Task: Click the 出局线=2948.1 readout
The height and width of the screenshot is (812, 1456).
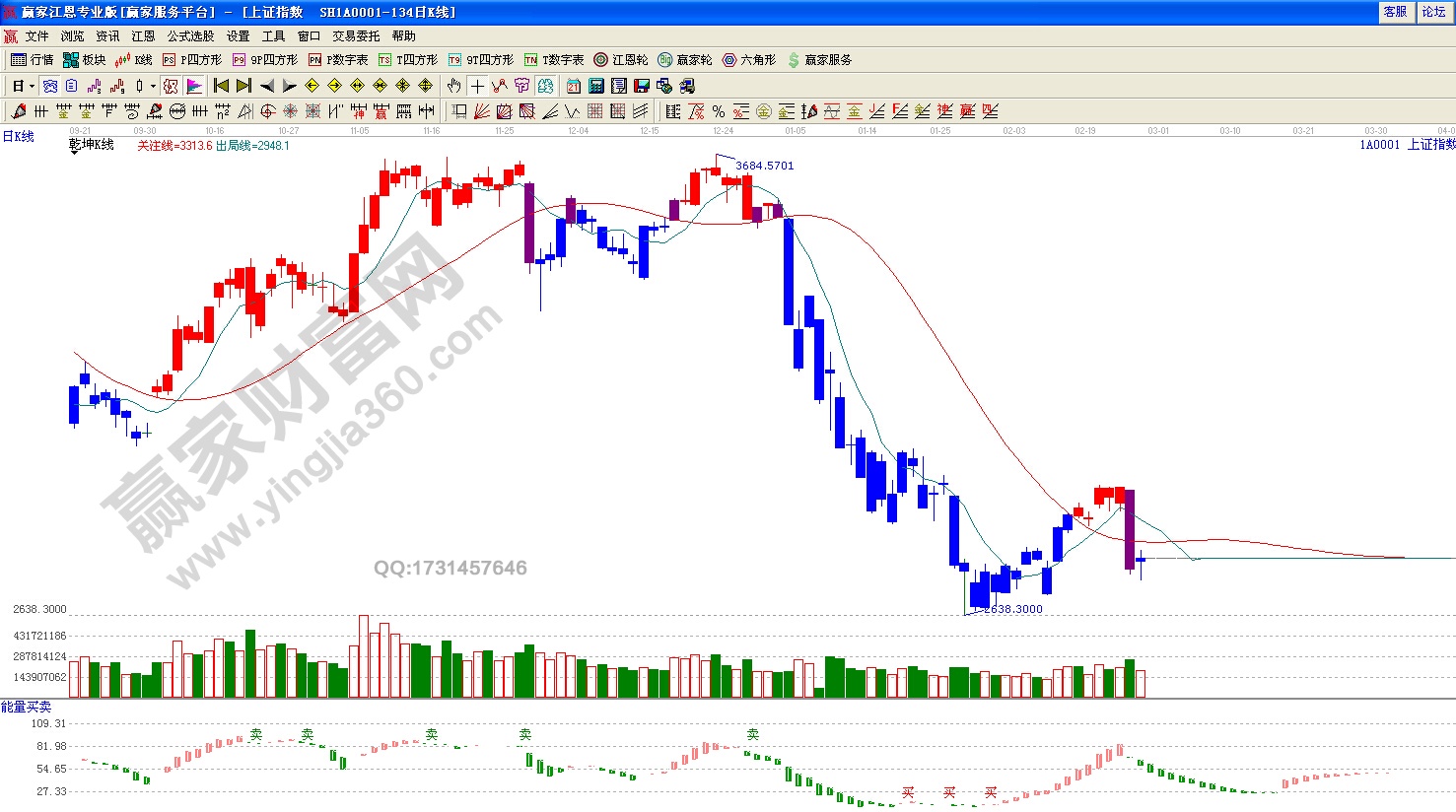Action: point(252,146)
